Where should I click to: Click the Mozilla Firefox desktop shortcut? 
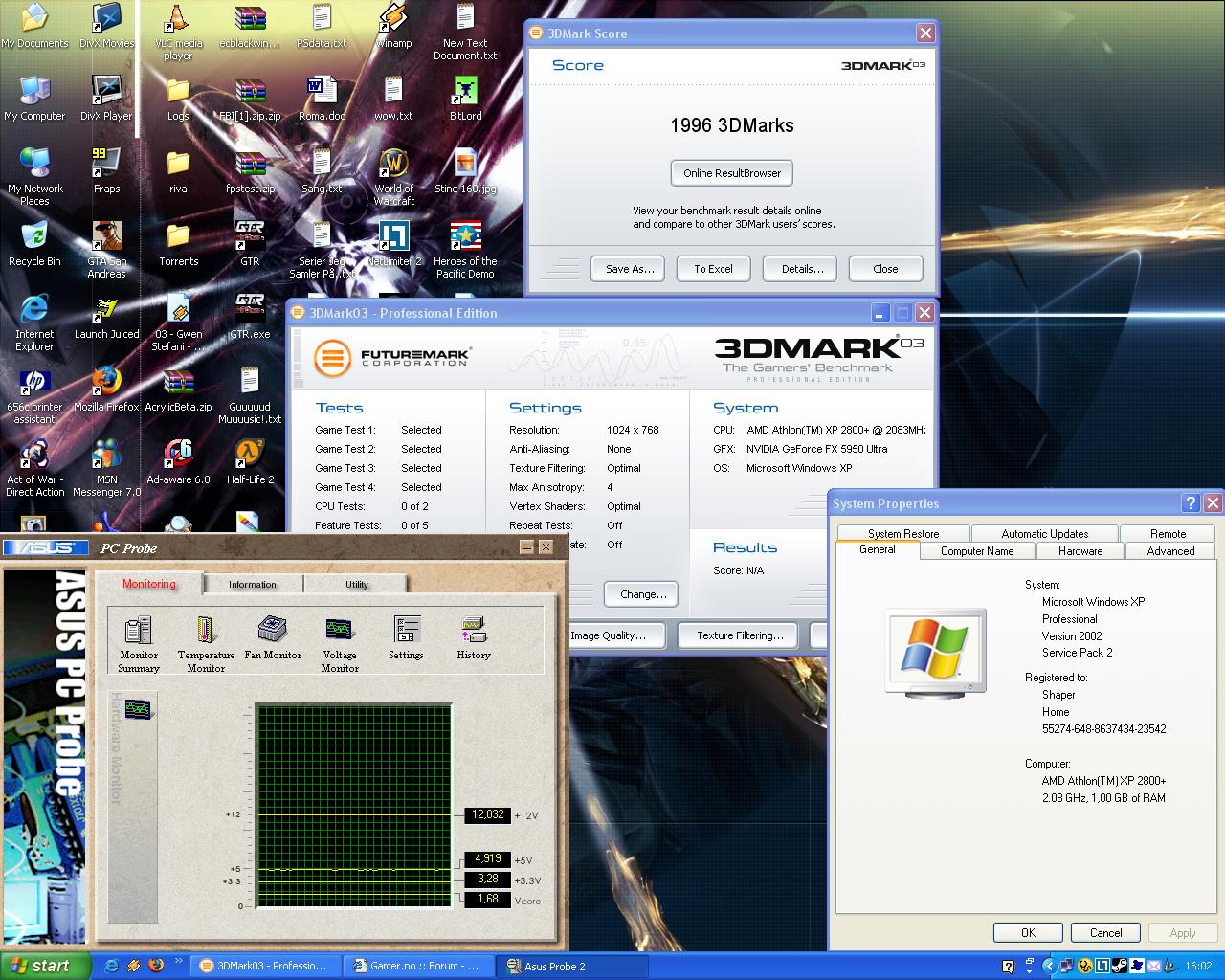[106, 382]
